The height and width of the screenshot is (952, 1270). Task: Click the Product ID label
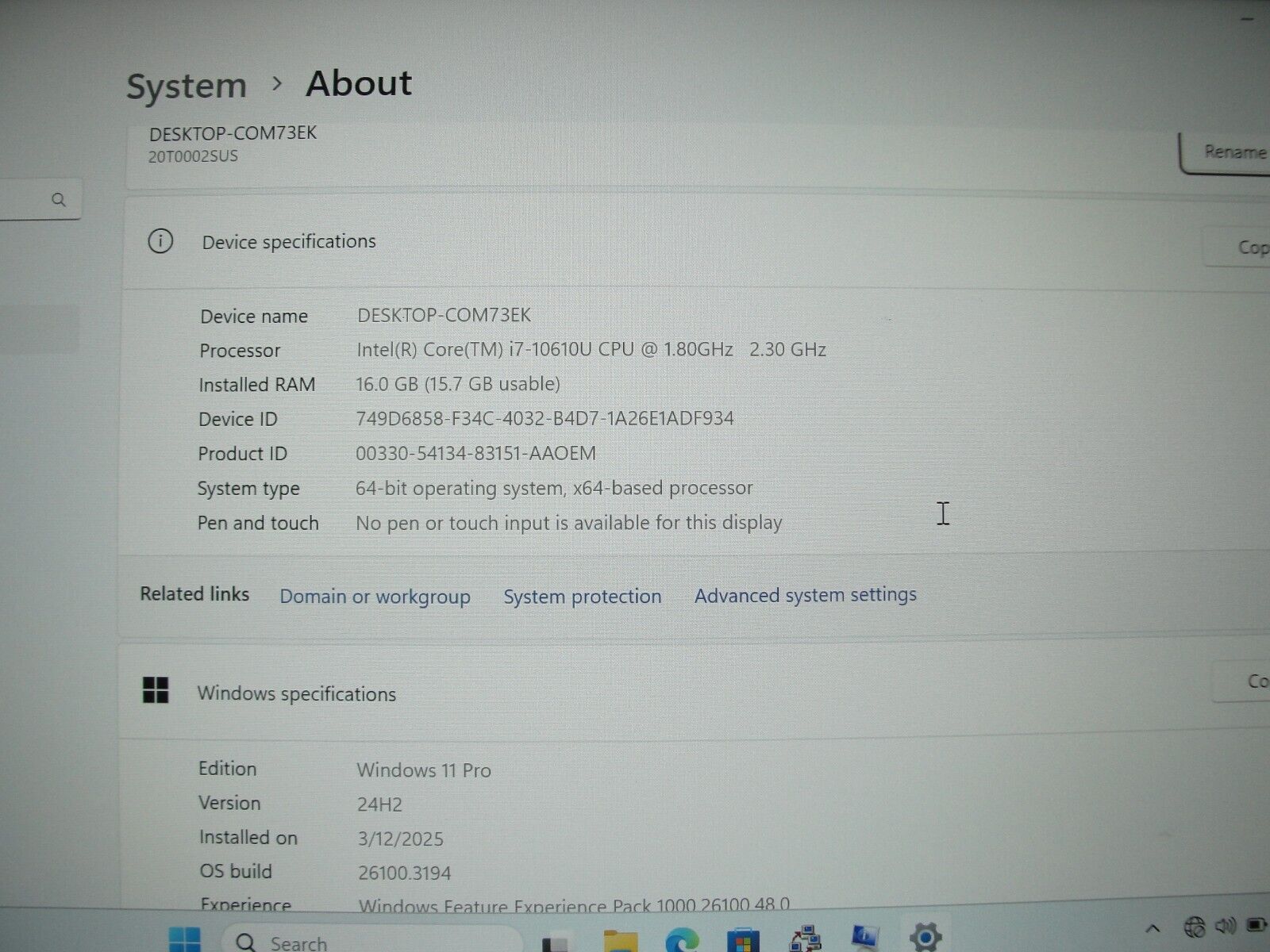242,454
